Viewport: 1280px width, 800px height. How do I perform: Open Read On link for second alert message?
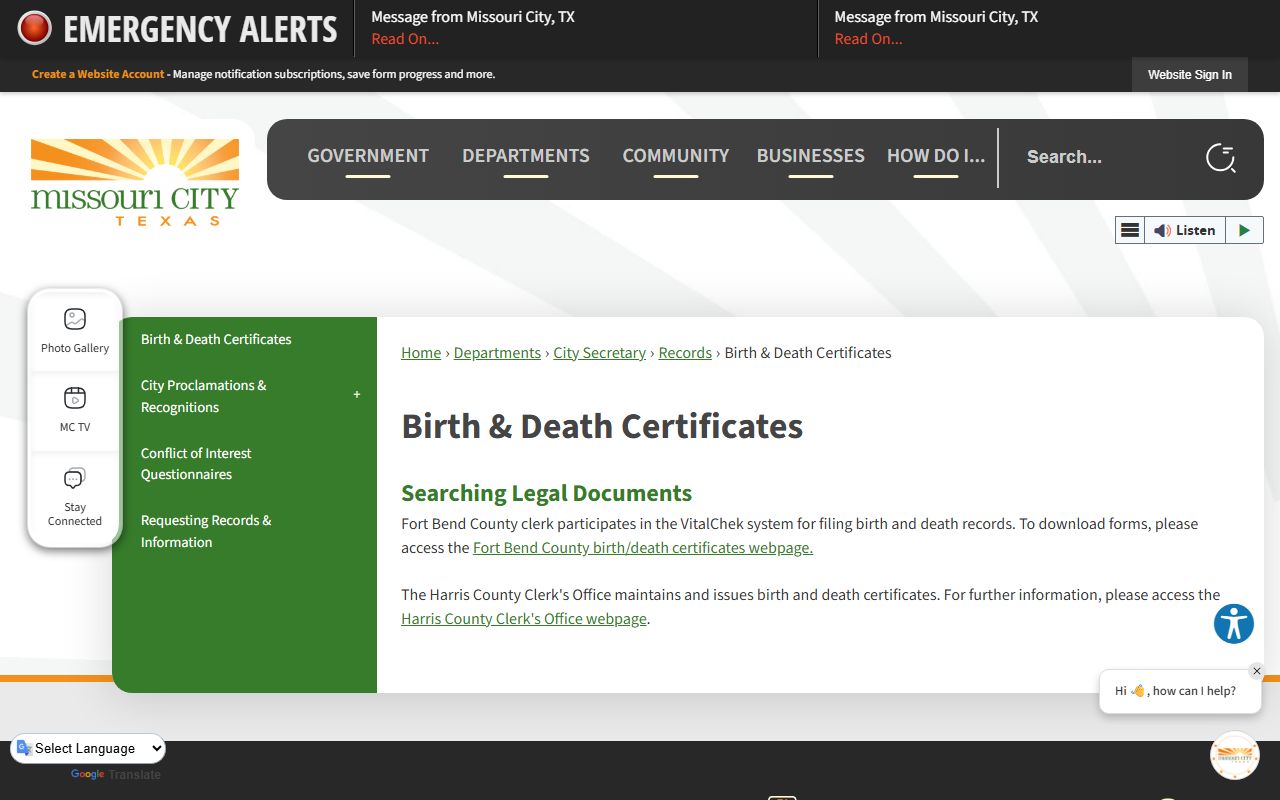tap(868, 39)
